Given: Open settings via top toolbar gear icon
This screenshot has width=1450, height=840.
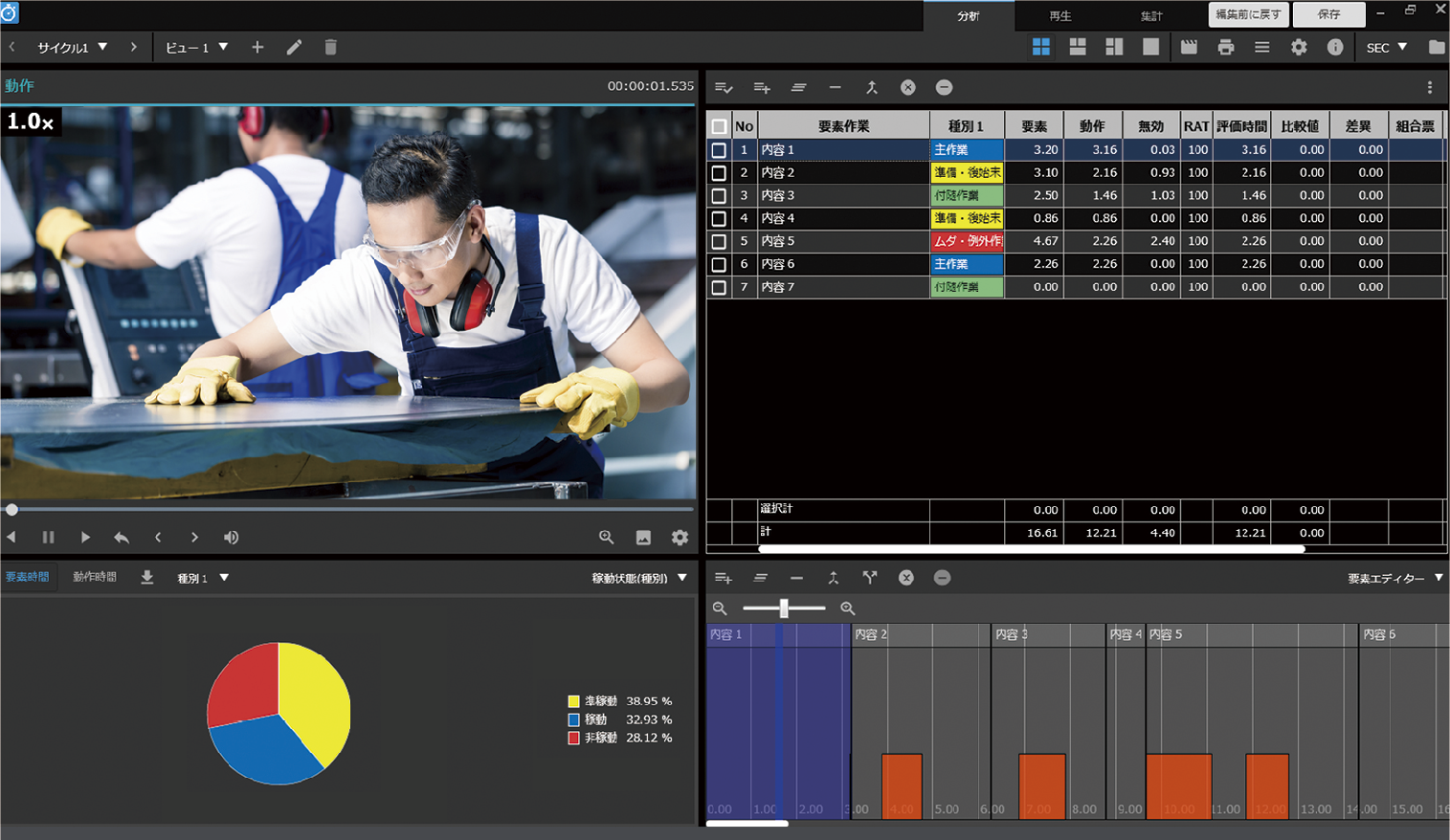Looking at the screenshot, I should pyautogui.click(x=1299, y=47).
